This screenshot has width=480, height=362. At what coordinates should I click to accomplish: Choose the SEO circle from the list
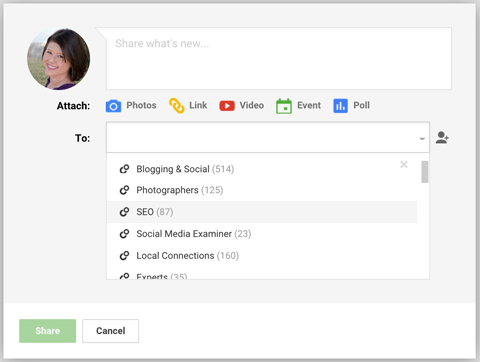point(262,212)
